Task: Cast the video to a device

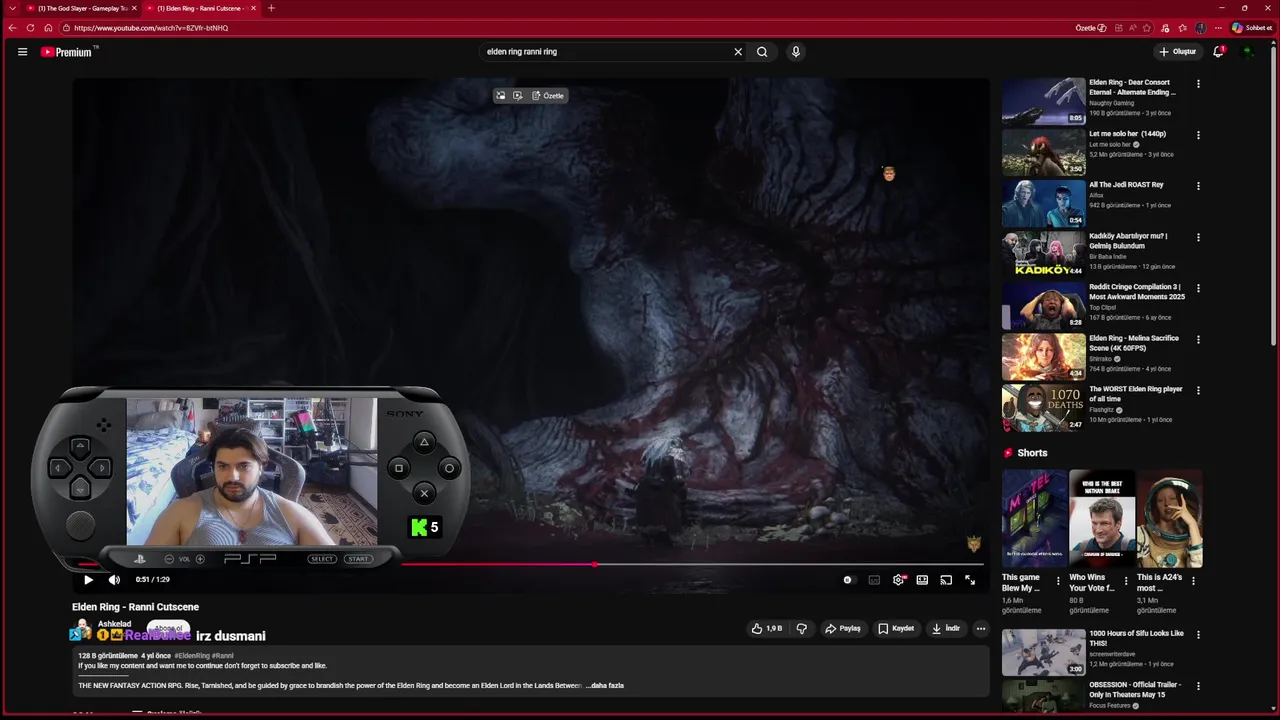Action: pyautogui.click(x=946, y=580)
